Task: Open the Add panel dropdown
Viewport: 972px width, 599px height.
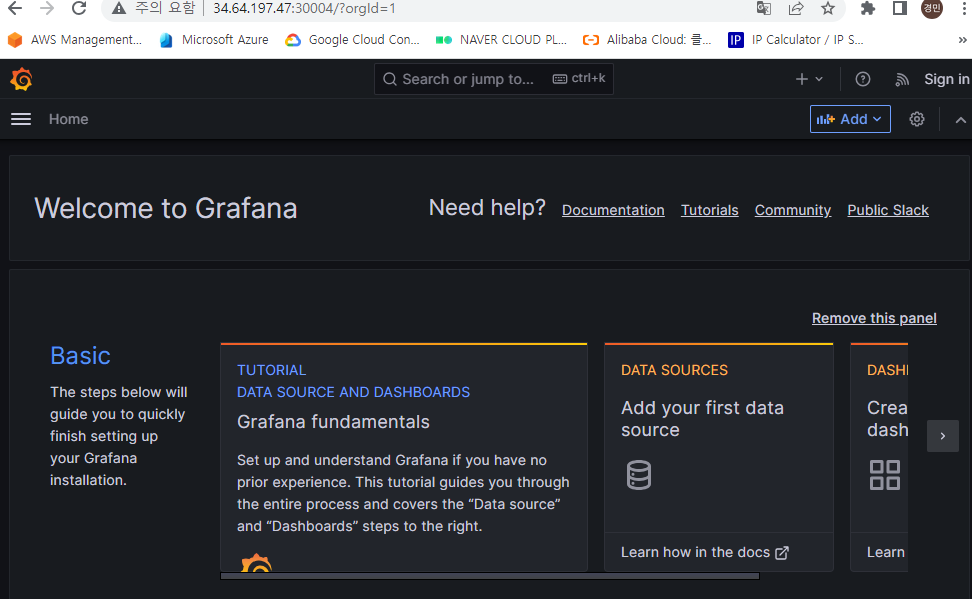Action: (850, 119)
